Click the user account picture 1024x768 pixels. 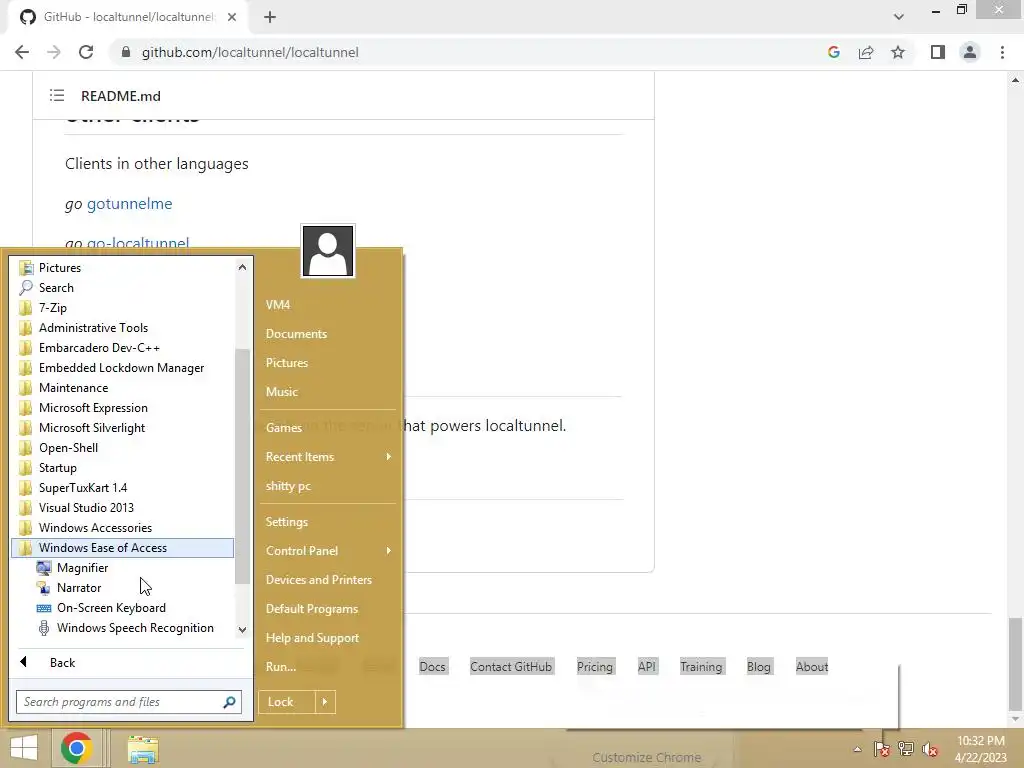328,251
